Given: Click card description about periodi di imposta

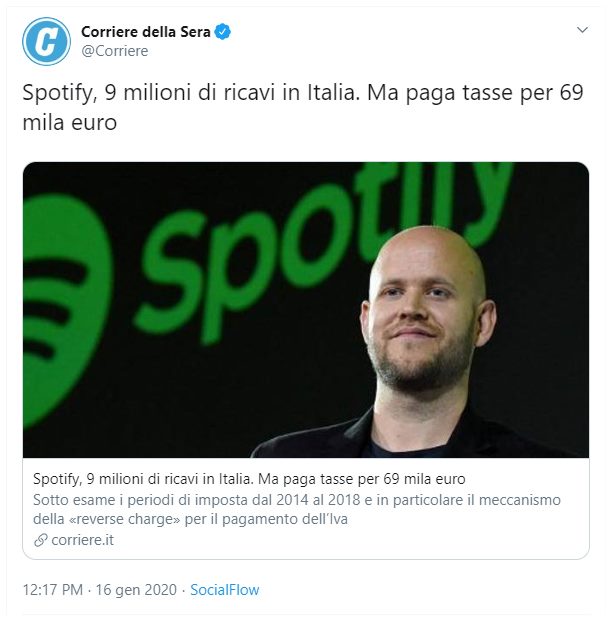Looking at the screenshot, I should [297, 509].
